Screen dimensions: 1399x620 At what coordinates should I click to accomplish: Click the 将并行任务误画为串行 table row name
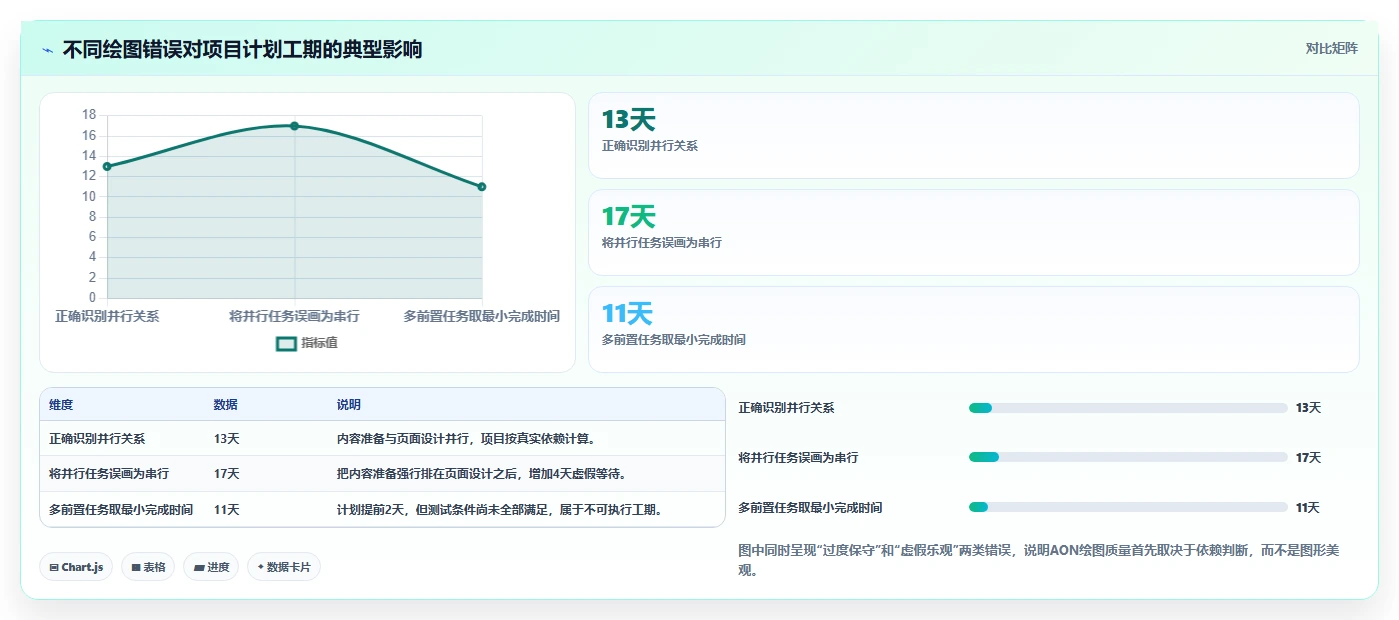click(109, 474)
